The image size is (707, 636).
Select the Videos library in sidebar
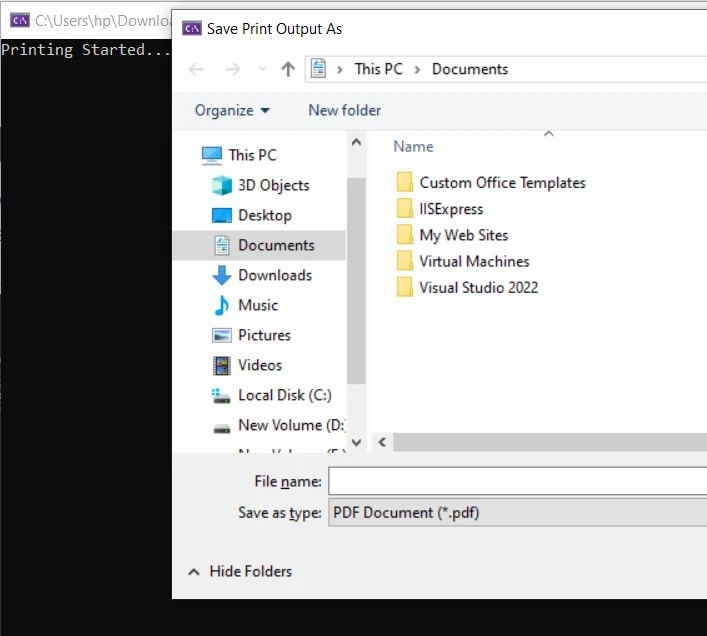pyautogui.click(x=259, y=365)
